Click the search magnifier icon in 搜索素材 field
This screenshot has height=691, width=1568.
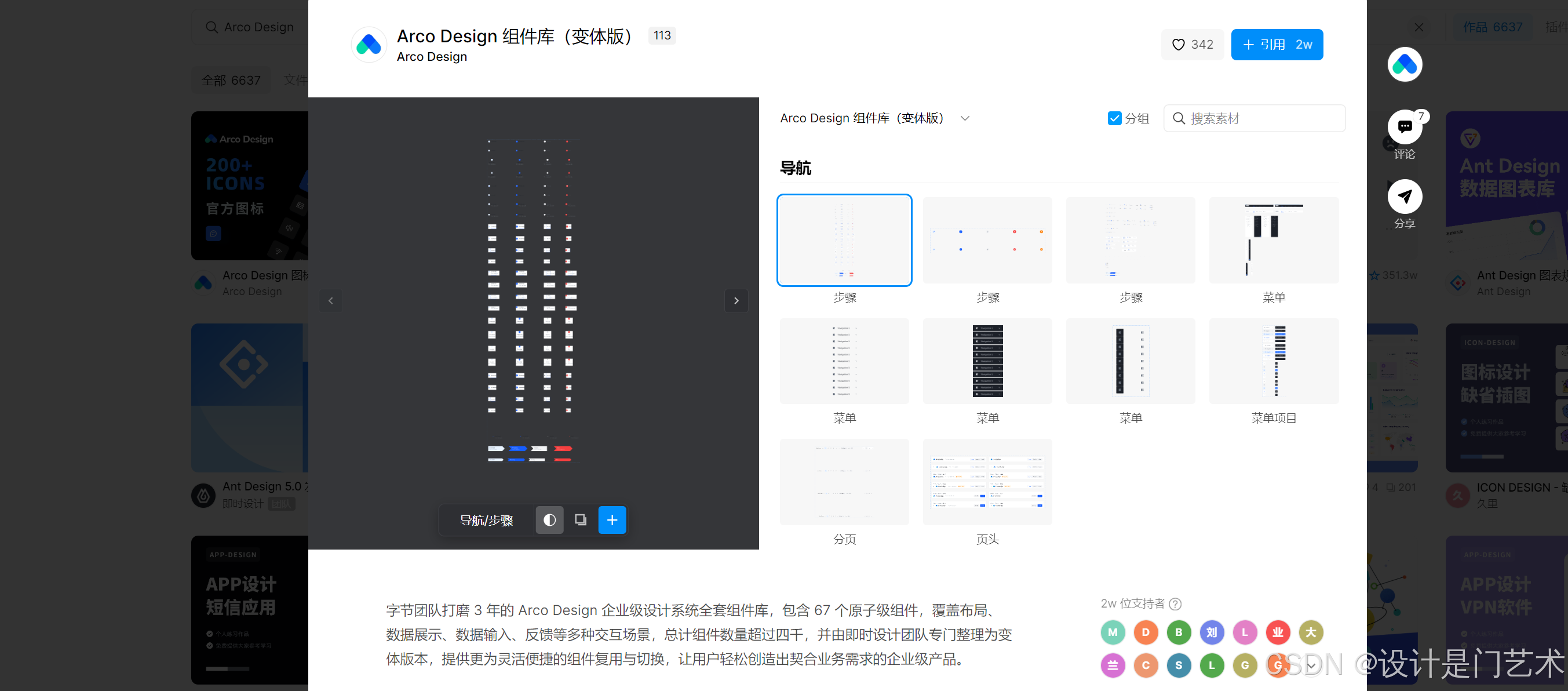pyautogui.click(x=1179, y=118)
